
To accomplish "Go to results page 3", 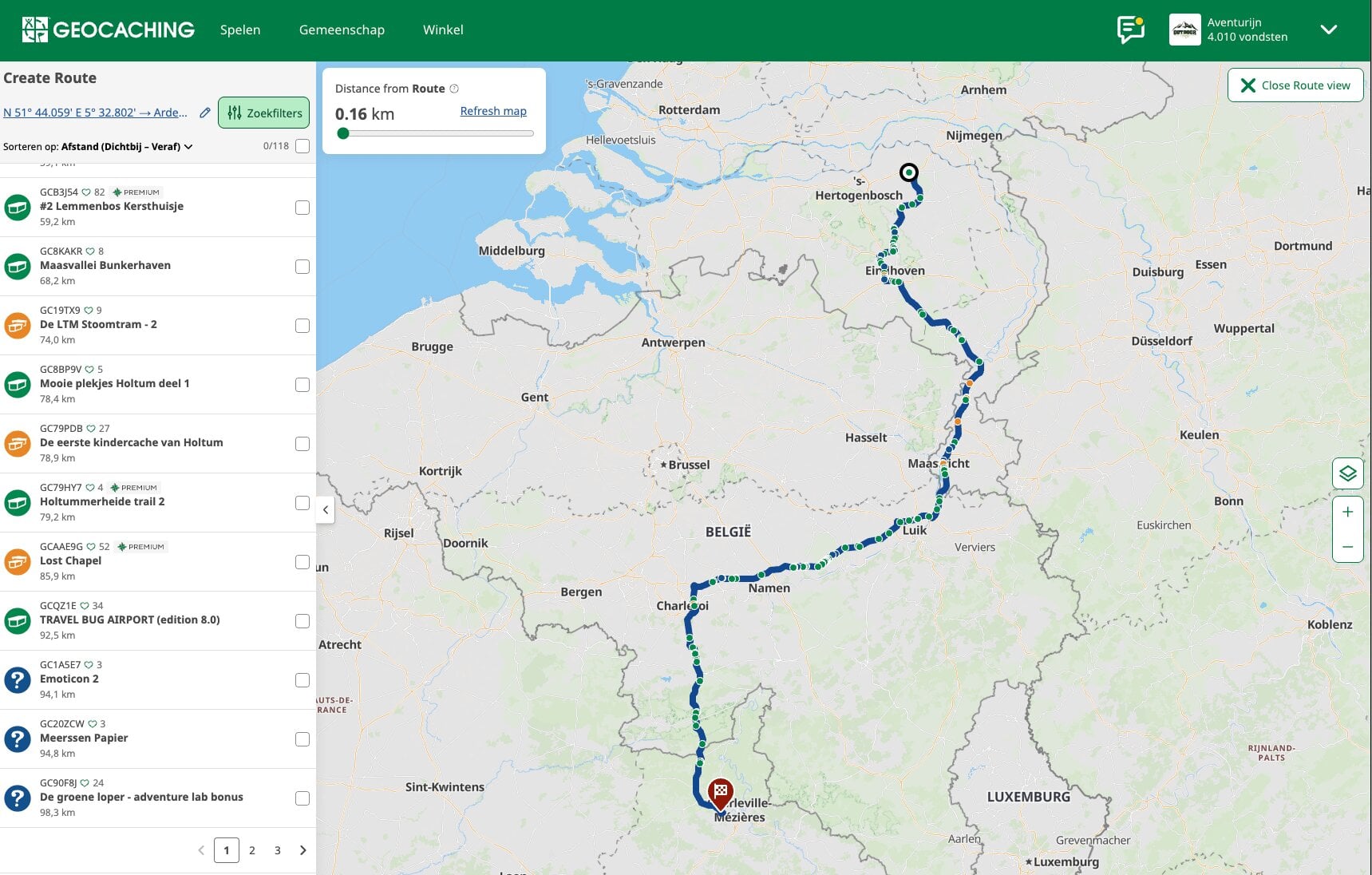I will pos(278,850).
